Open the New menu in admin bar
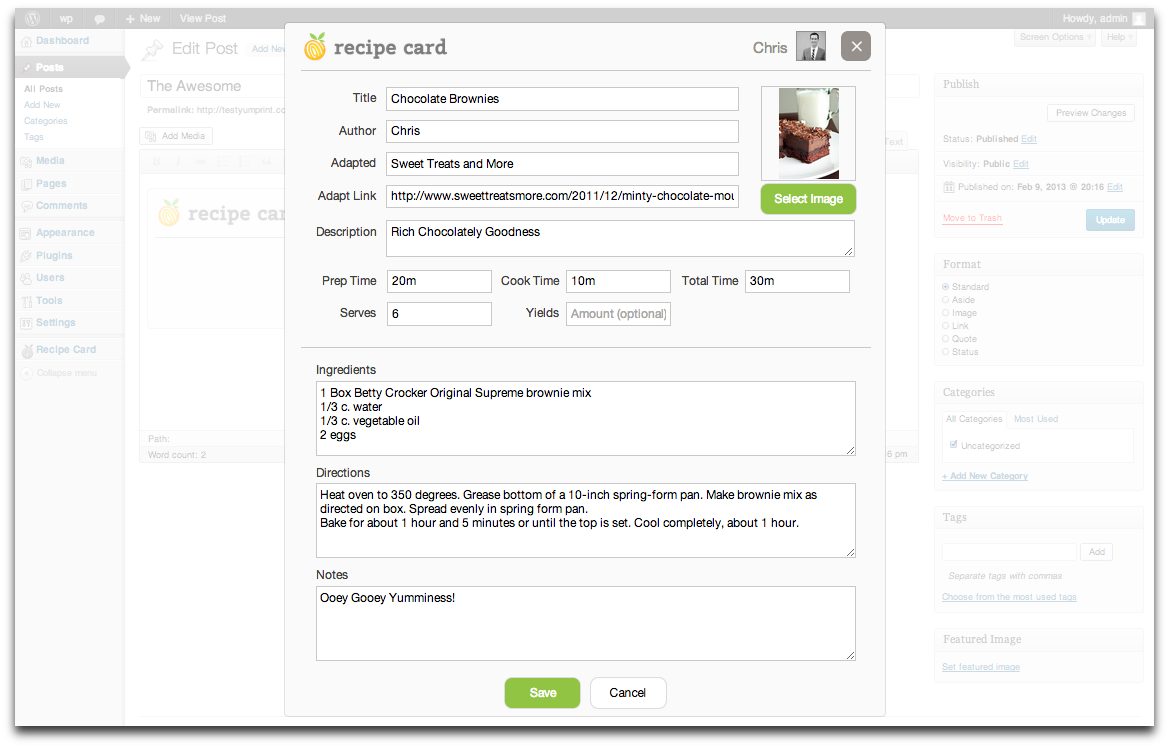This screenshot has height=748, width=1169. click(x=143, y=19)
